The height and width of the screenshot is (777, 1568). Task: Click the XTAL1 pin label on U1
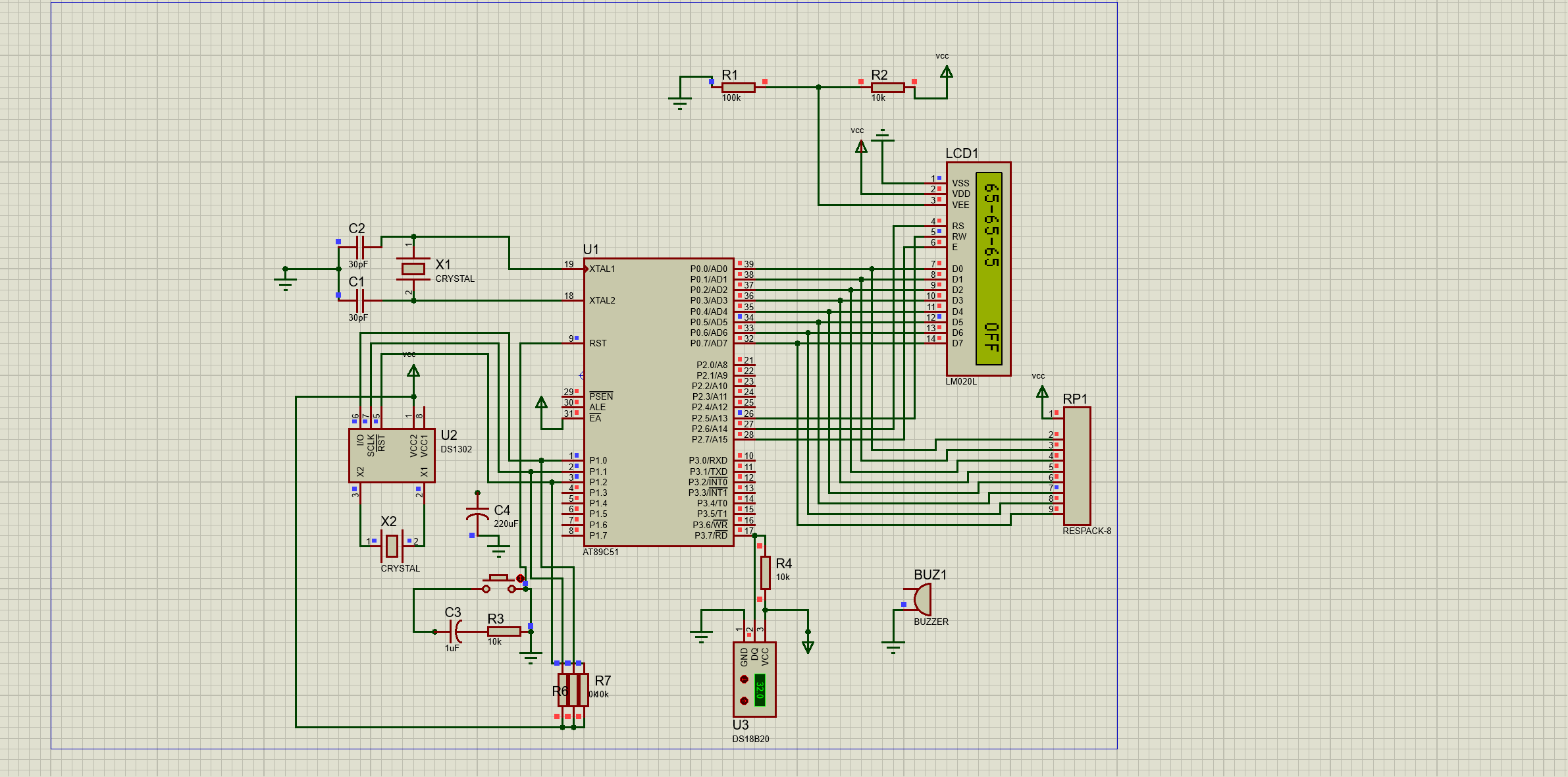tap(602, 269)
